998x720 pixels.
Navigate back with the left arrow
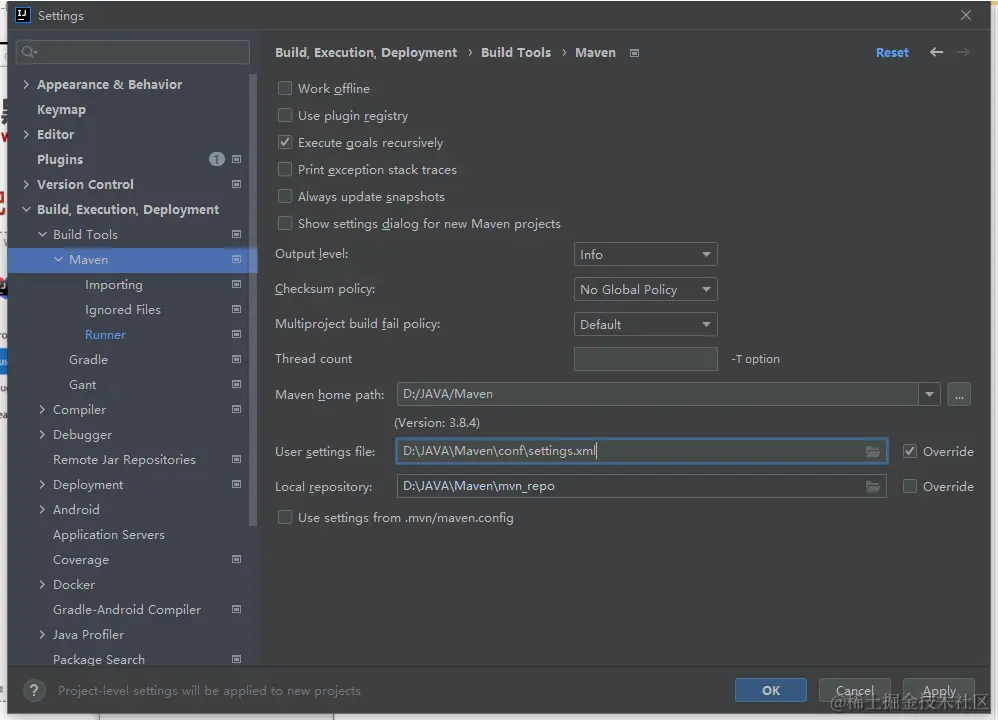click(936, 52)
